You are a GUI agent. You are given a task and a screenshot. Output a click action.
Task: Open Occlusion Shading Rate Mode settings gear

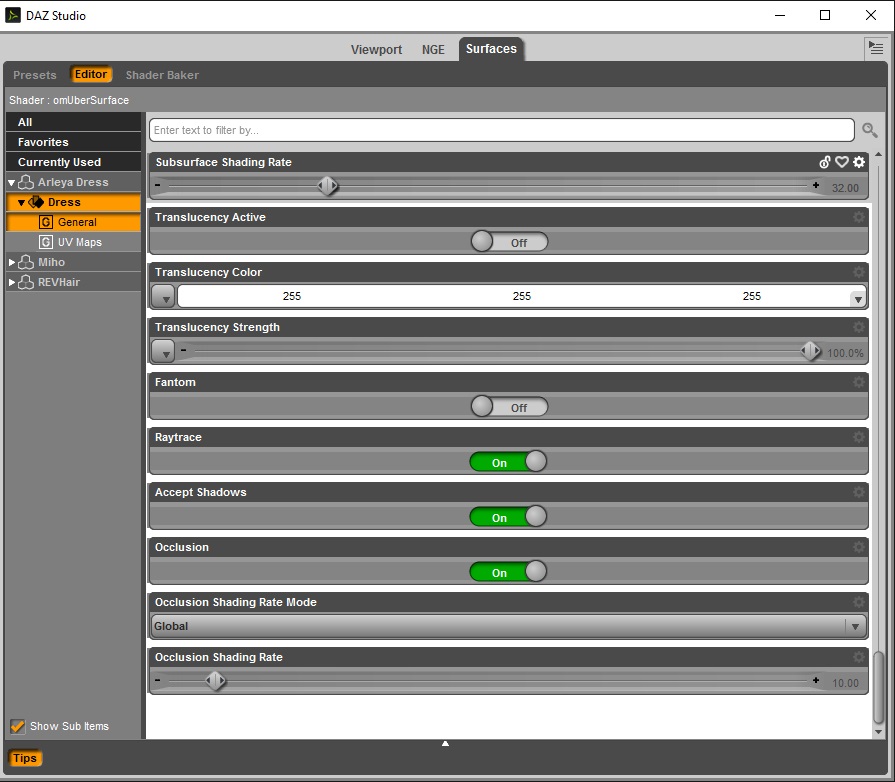point(858,602)
